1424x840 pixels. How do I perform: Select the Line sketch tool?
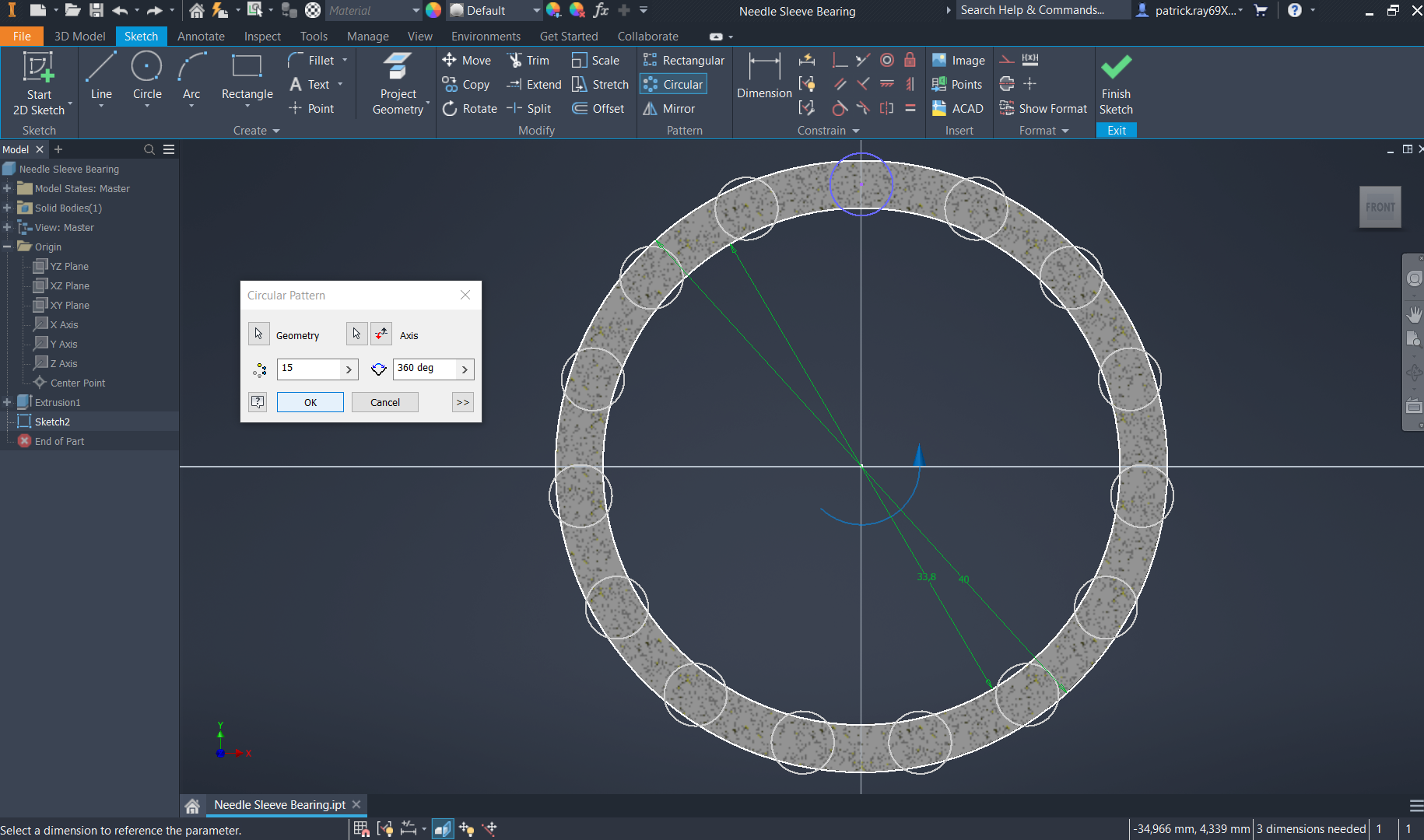[101, 77]
